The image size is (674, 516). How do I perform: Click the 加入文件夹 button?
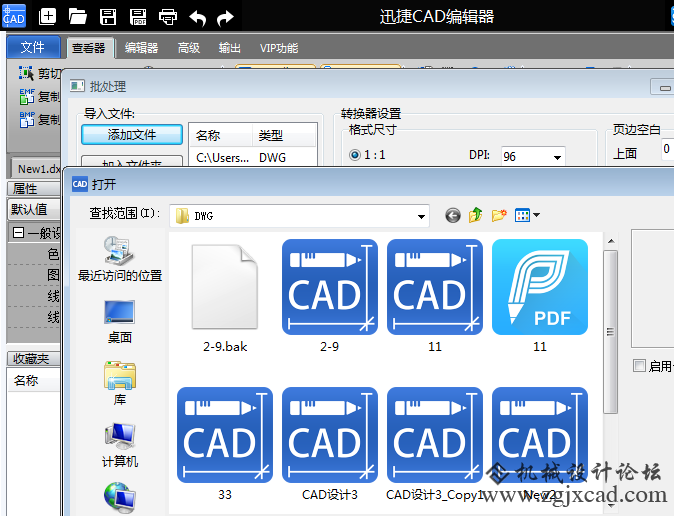point(132,161)
